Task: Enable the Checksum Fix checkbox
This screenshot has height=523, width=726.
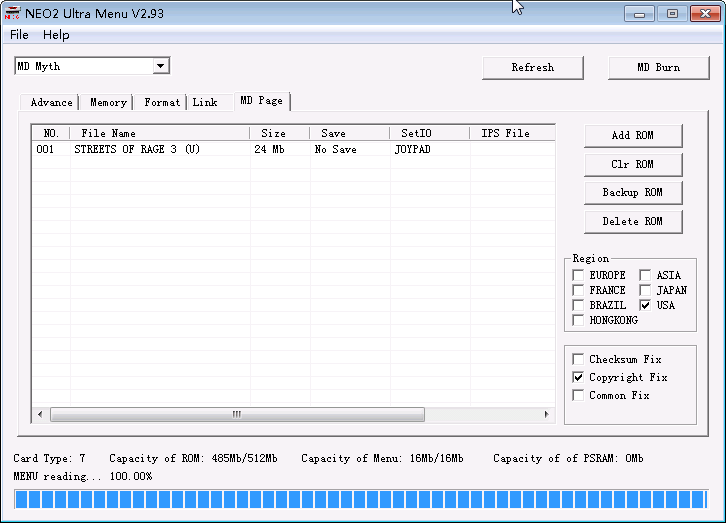Action: coord(578,360)
